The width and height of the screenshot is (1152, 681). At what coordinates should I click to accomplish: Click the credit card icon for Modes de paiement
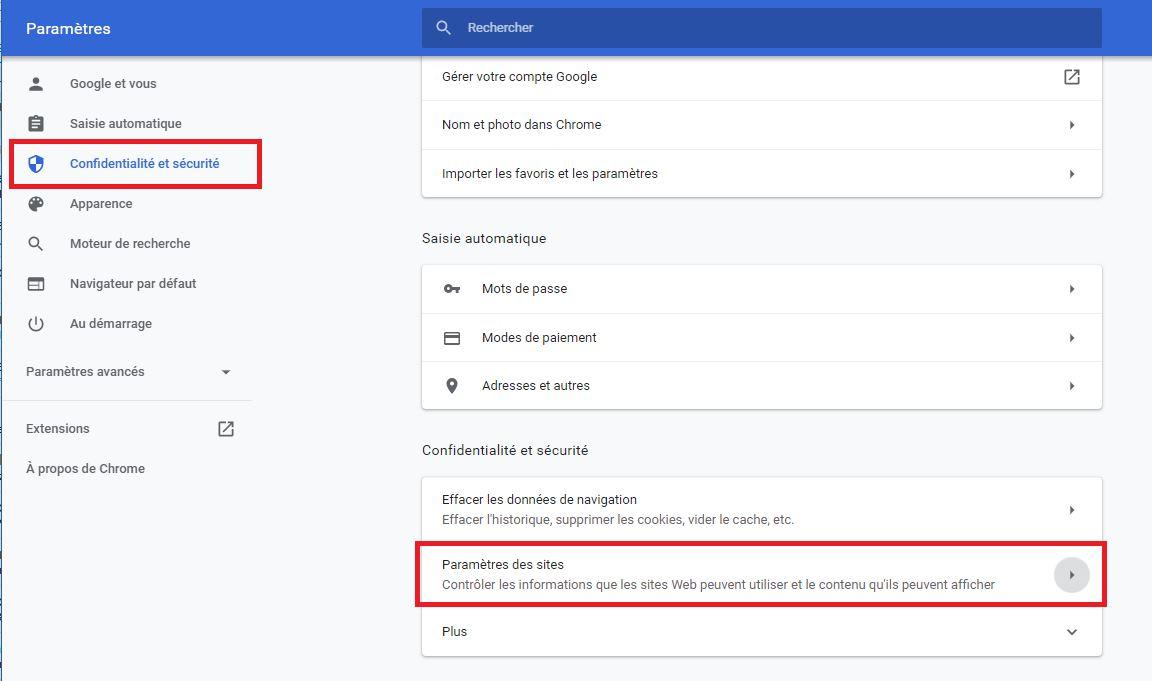click(x=452, y=338)
